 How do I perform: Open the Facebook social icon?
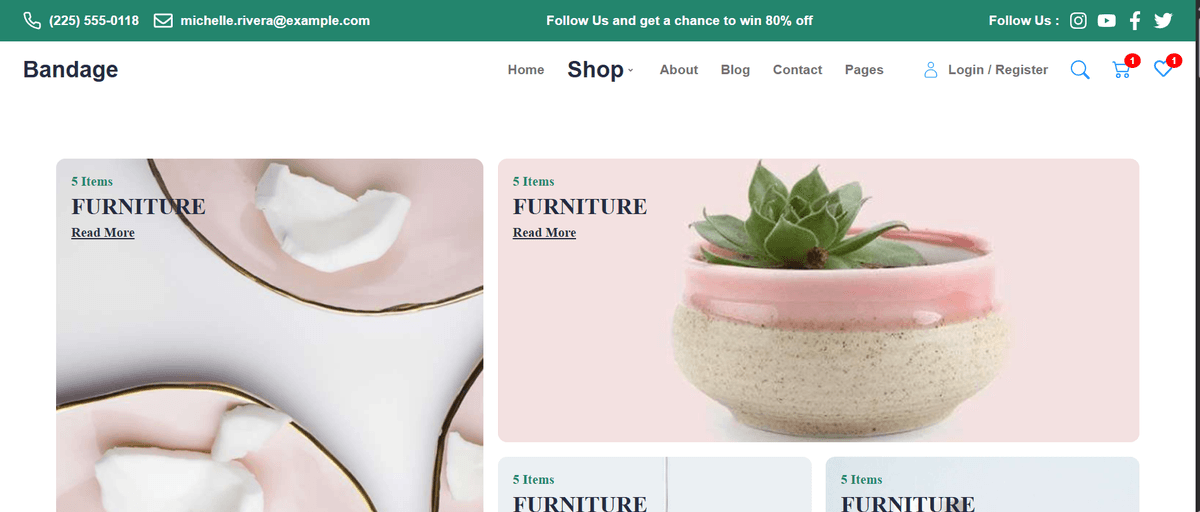[1135, 20]
